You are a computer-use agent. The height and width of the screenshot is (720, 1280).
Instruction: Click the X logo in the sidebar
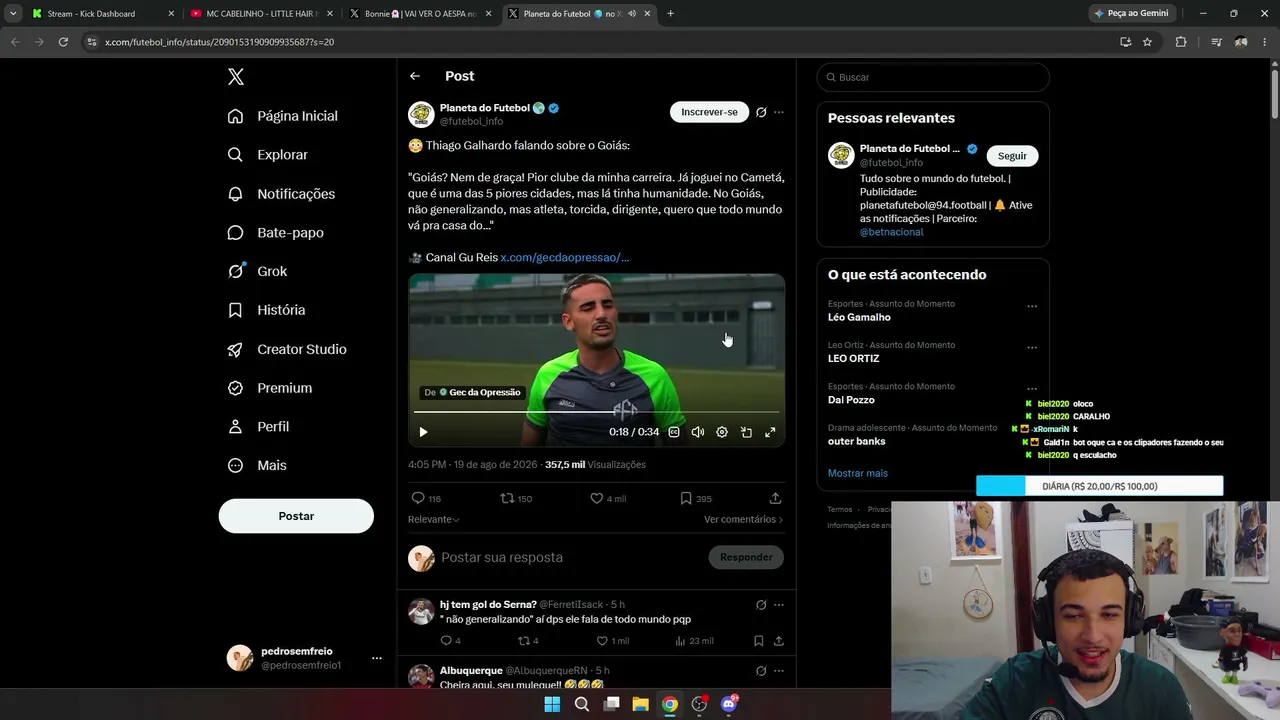(x=236, y=77)
